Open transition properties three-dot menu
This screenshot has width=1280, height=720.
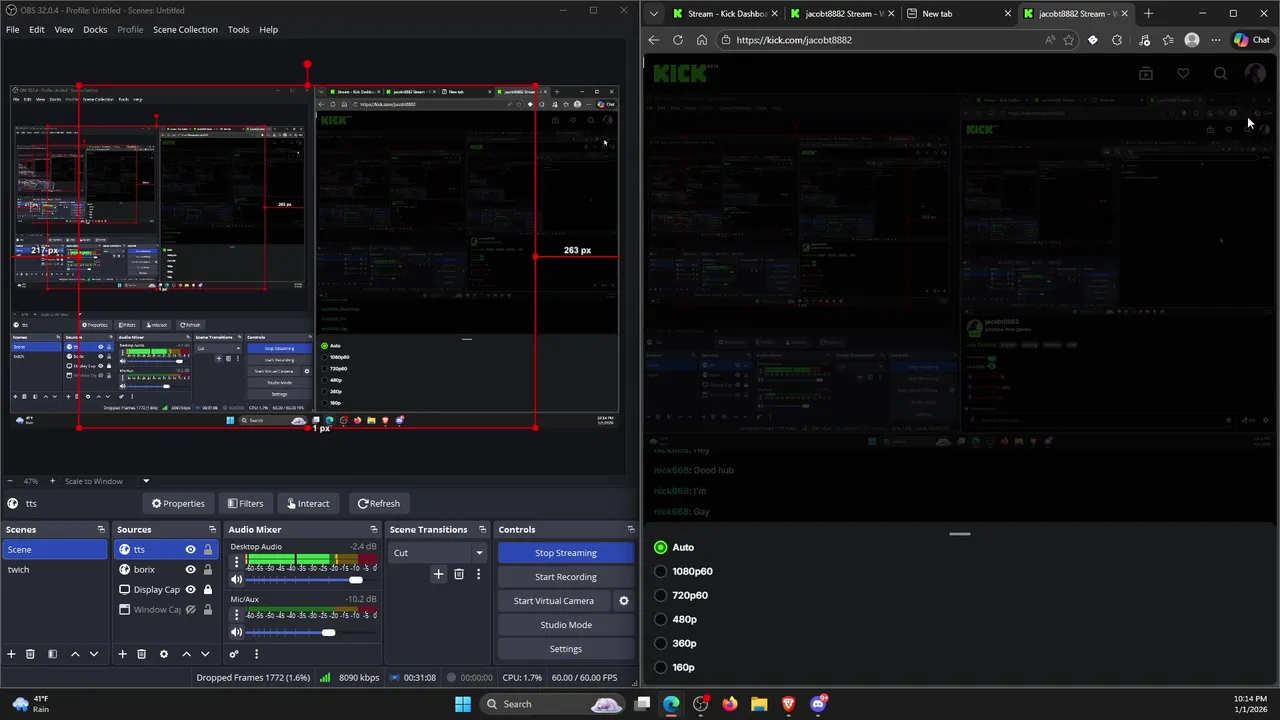pos(478,574)
